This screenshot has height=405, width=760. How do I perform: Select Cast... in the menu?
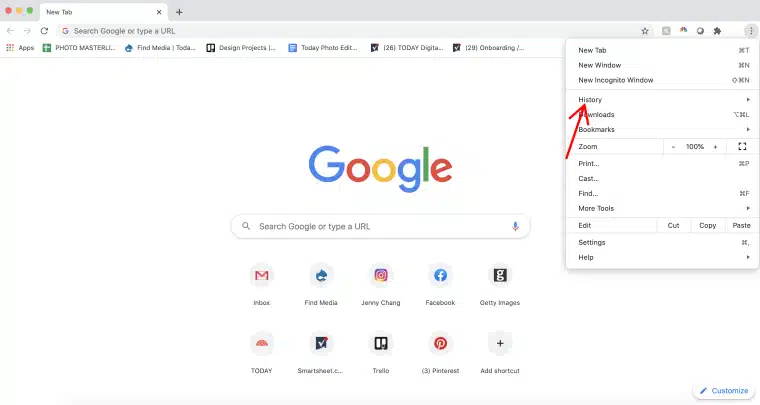pos(663,179)
